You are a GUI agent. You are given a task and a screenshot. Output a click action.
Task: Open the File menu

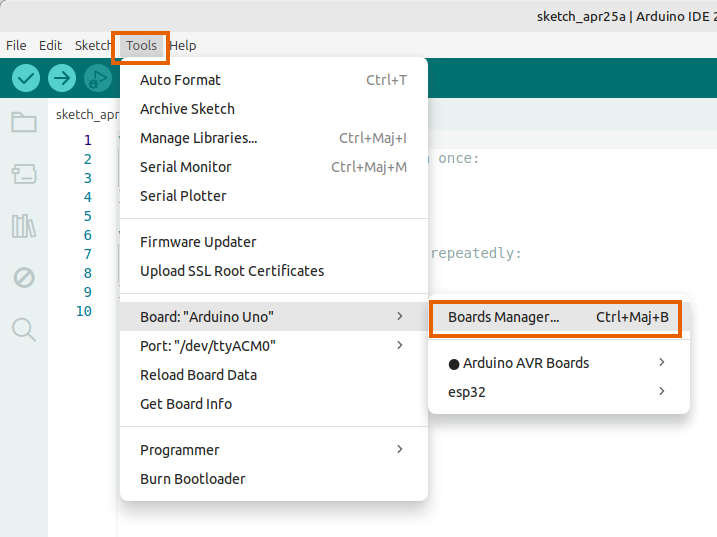(16, 46)
